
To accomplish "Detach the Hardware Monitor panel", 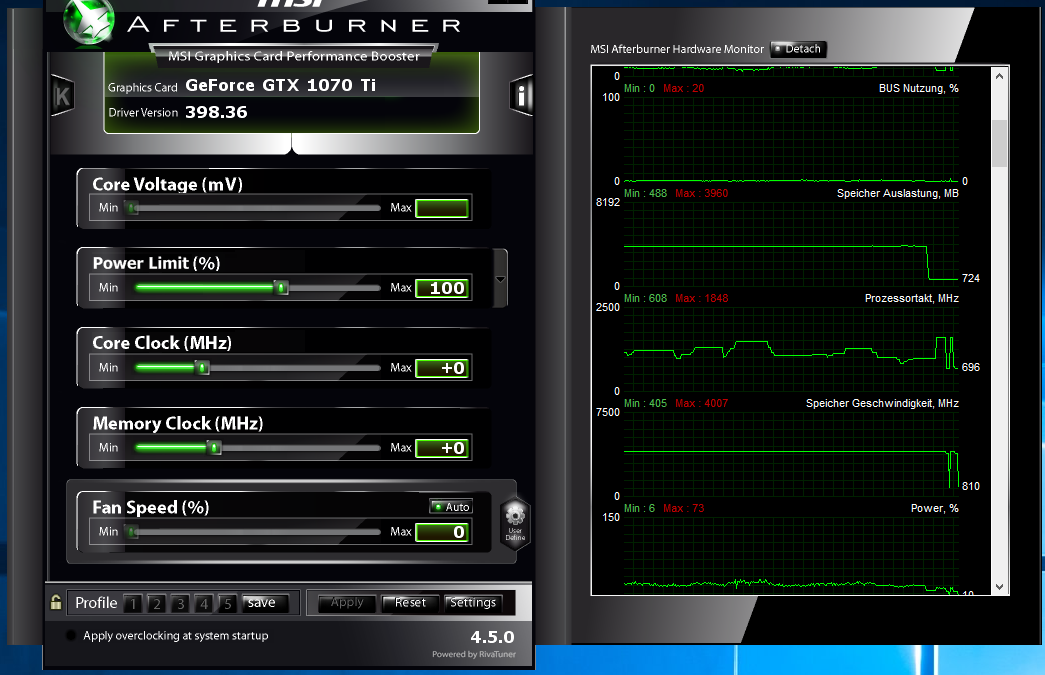I will (x=798, y=49).
